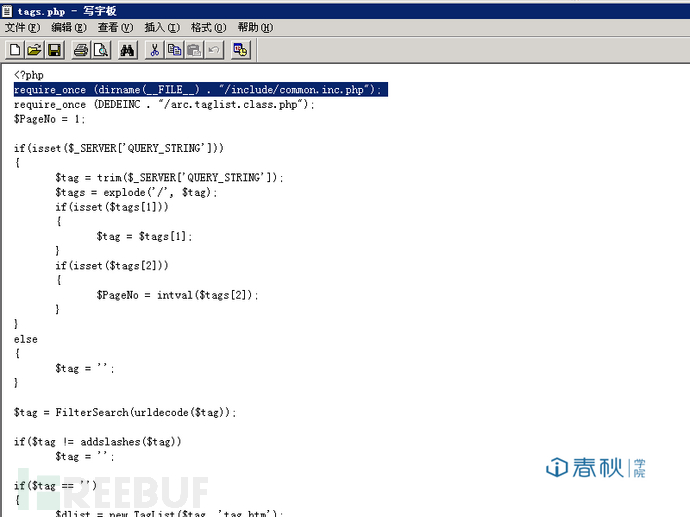Click the highlighted require_once common.inc.php line

[201, 89]
